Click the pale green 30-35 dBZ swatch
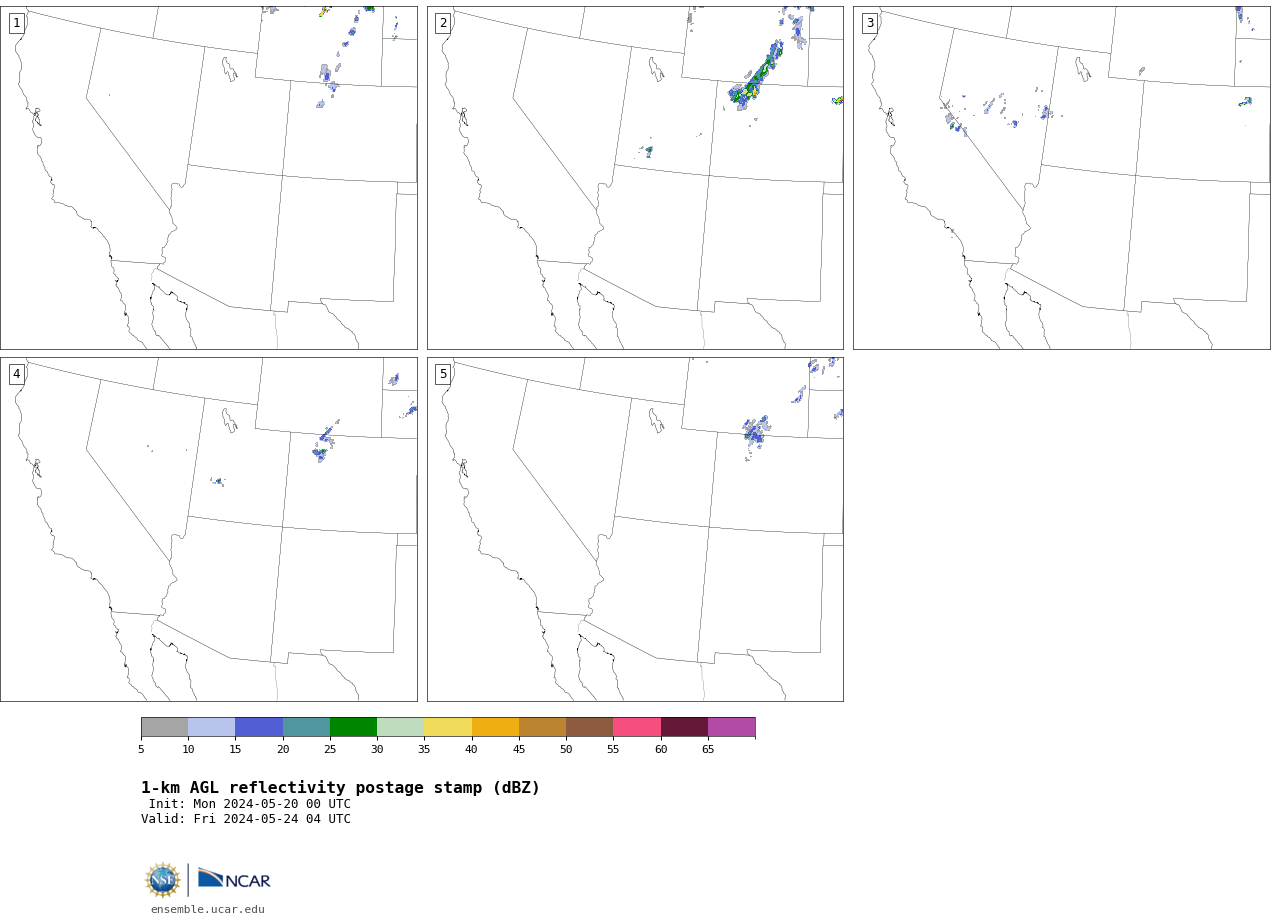Viewport: 1280px width, 920px height. pos(400,727)
